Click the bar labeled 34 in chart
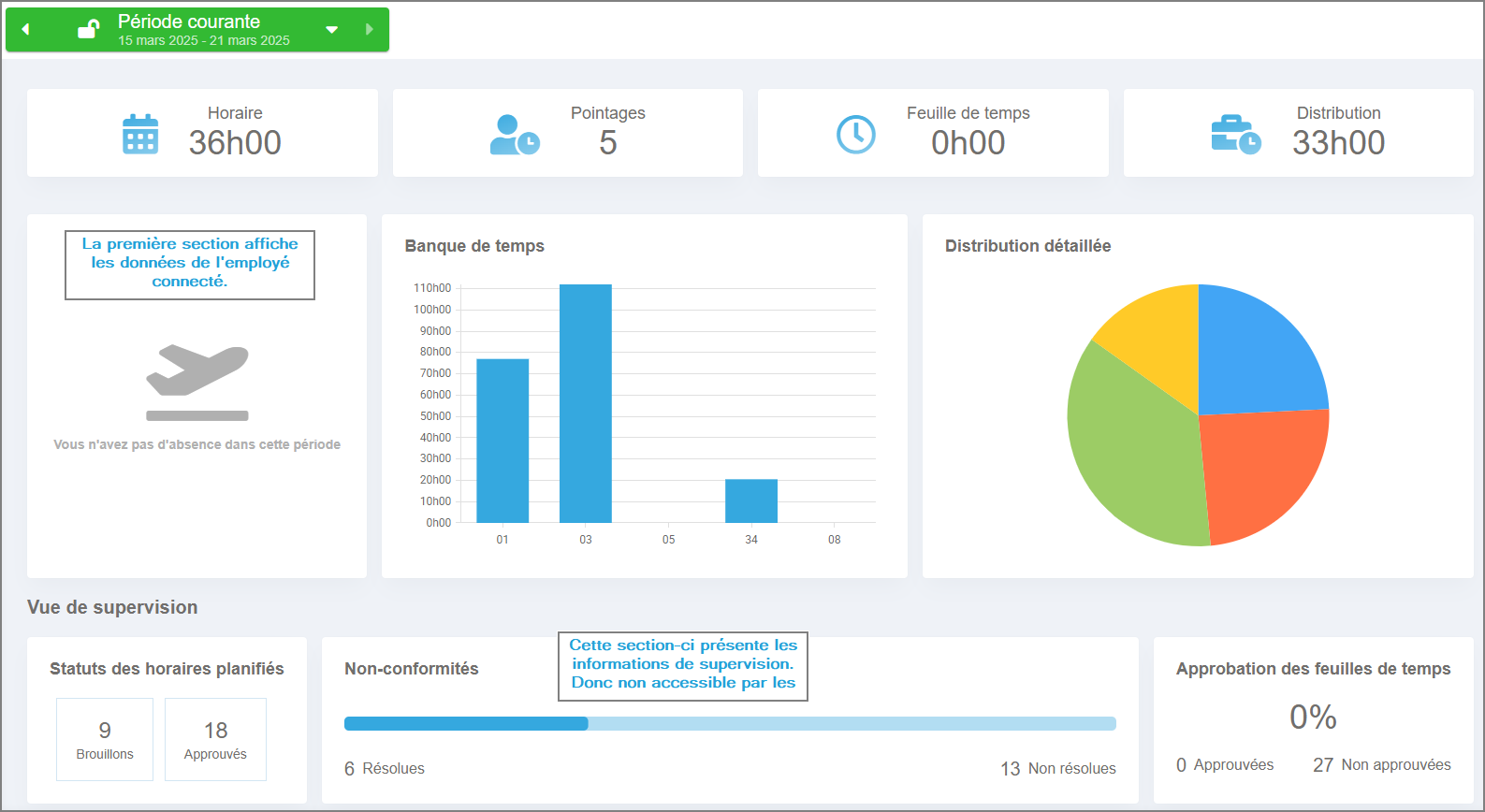 coord(751,500)
